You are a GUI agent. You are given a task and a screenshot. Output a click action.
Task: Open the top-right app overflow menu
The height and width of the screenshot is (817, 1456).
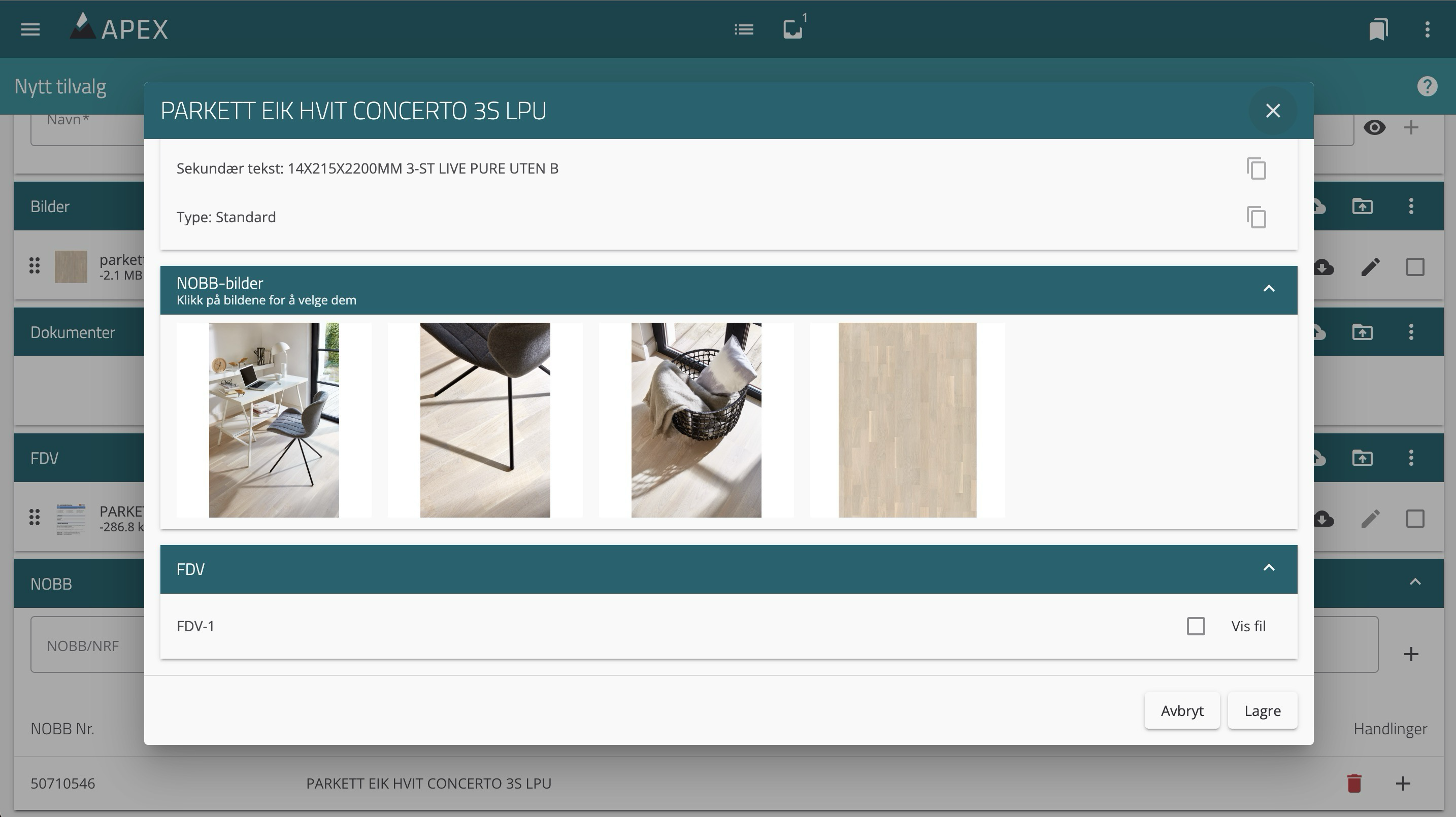[x=1427, y=29]
